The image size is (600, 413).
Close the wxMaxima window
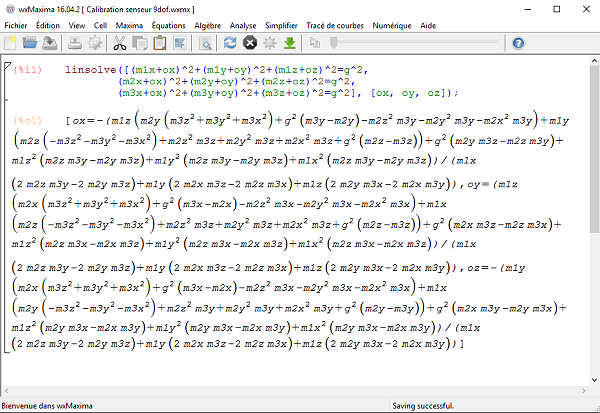tap(586, 9)
